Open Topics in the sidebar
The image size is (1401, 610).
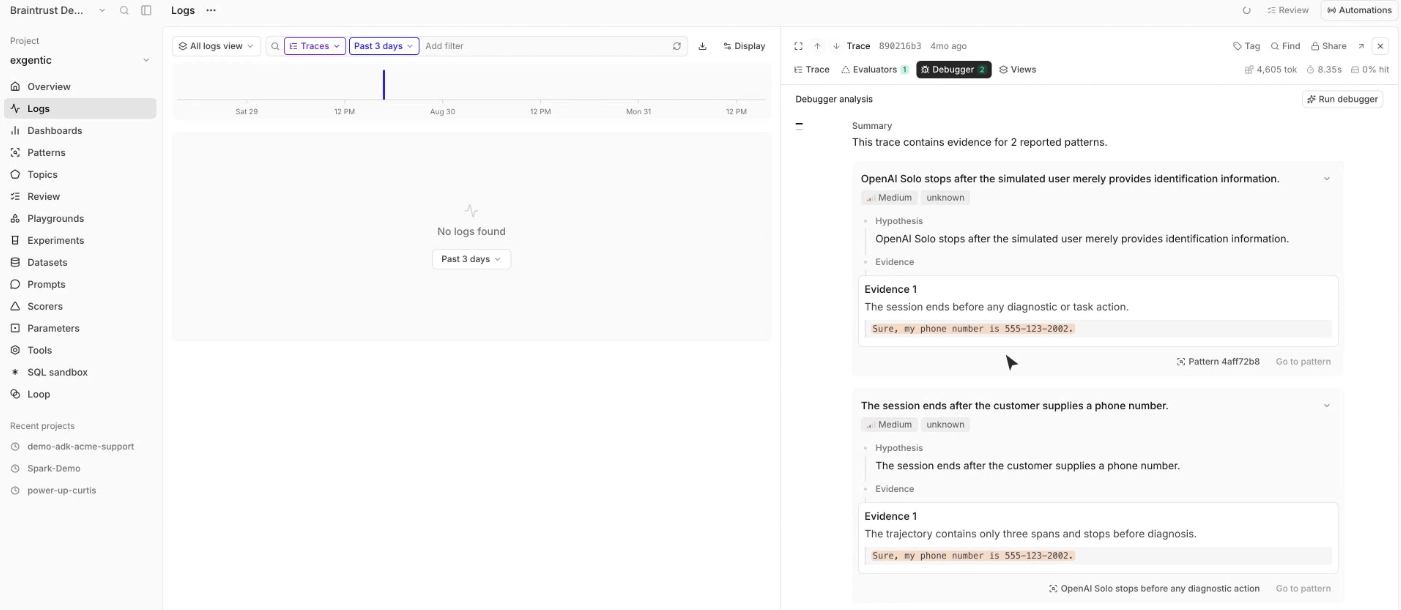[80, 175]
